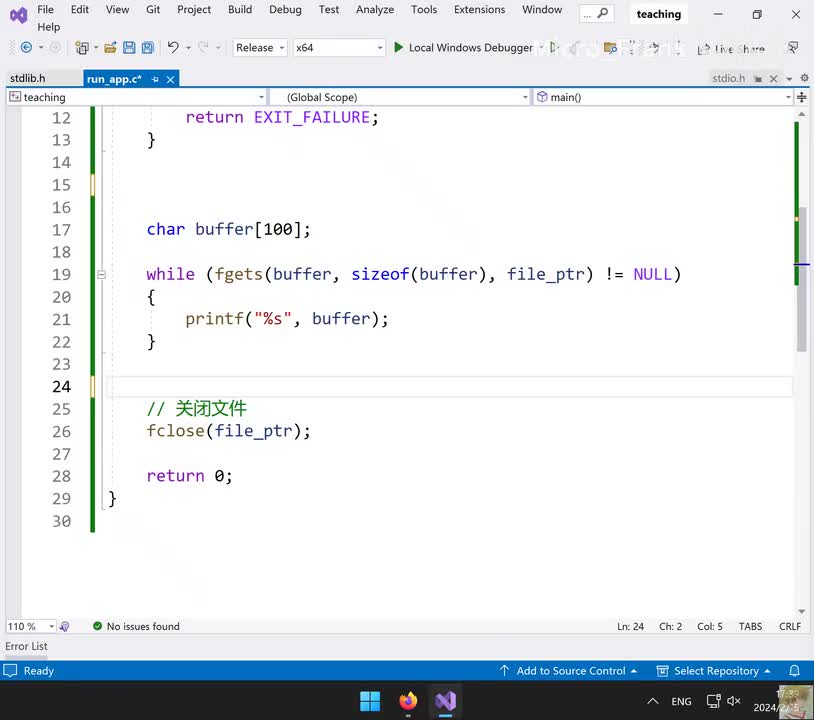Click the New Project toolbar icon

[x=82, y=48]
